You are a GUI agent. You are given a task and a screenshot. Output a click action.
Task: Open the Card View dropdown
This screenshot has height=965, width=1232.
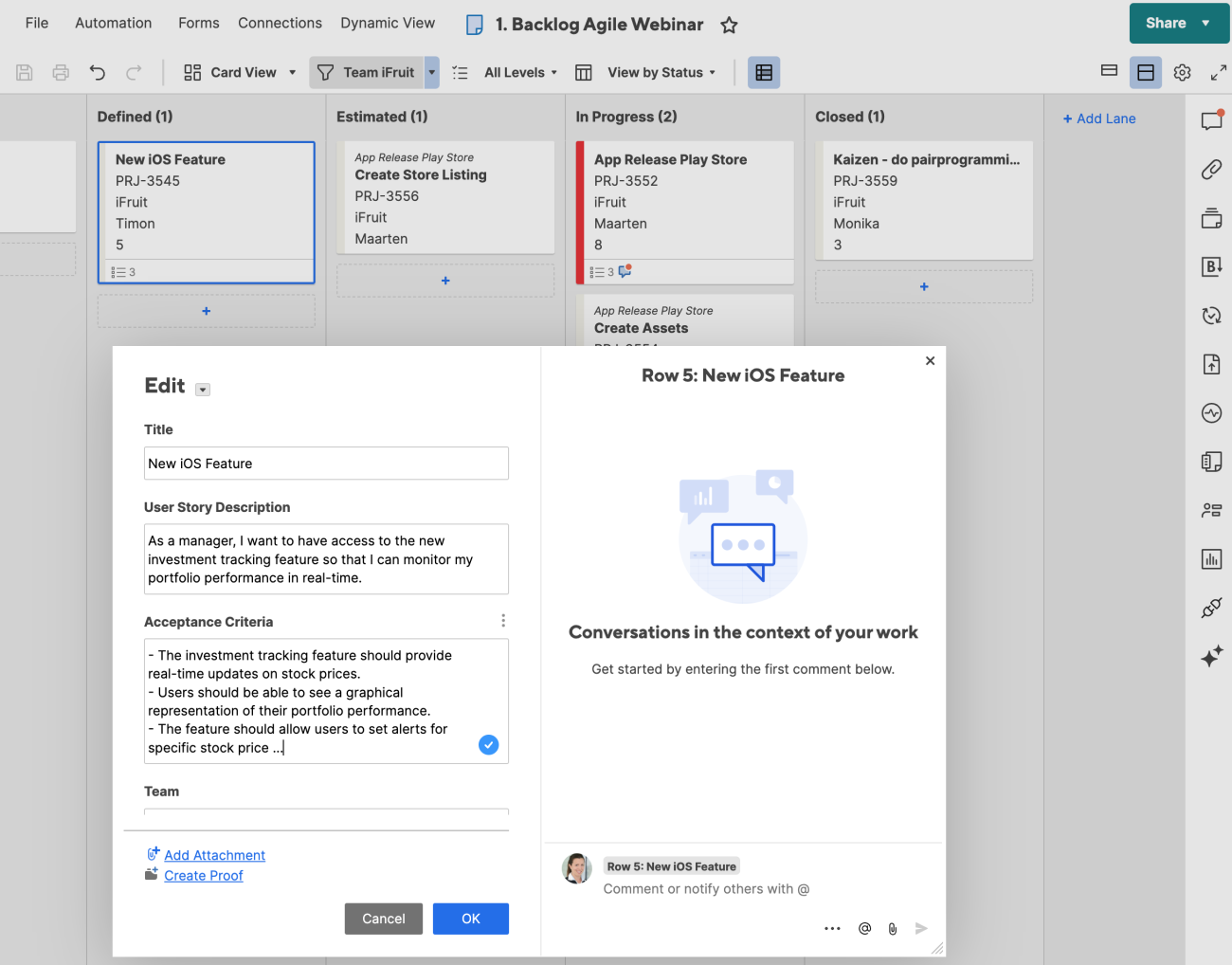pyautogui.click(x=239, y=72)
